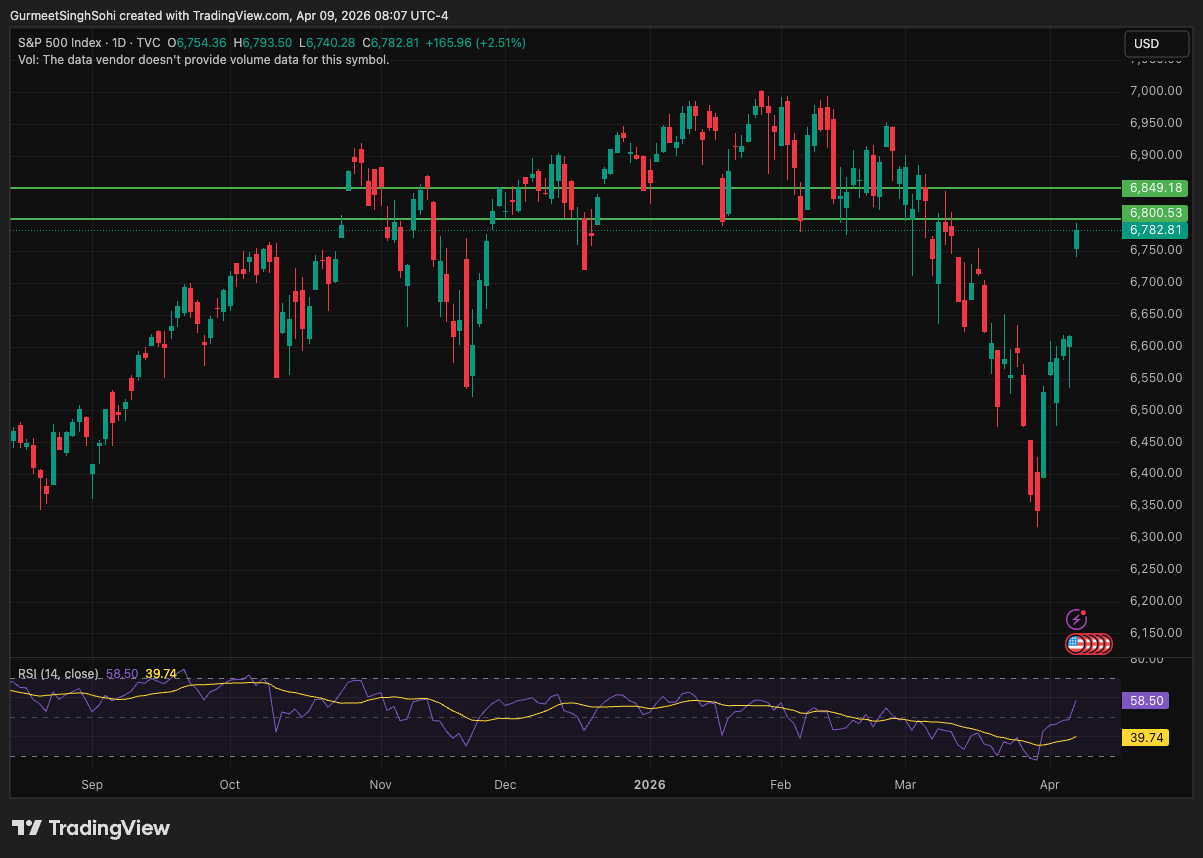Viewport: 1203px width, 858px height.
Task: Click the 6,600.00 price scale label
Action: point(1155,346)
